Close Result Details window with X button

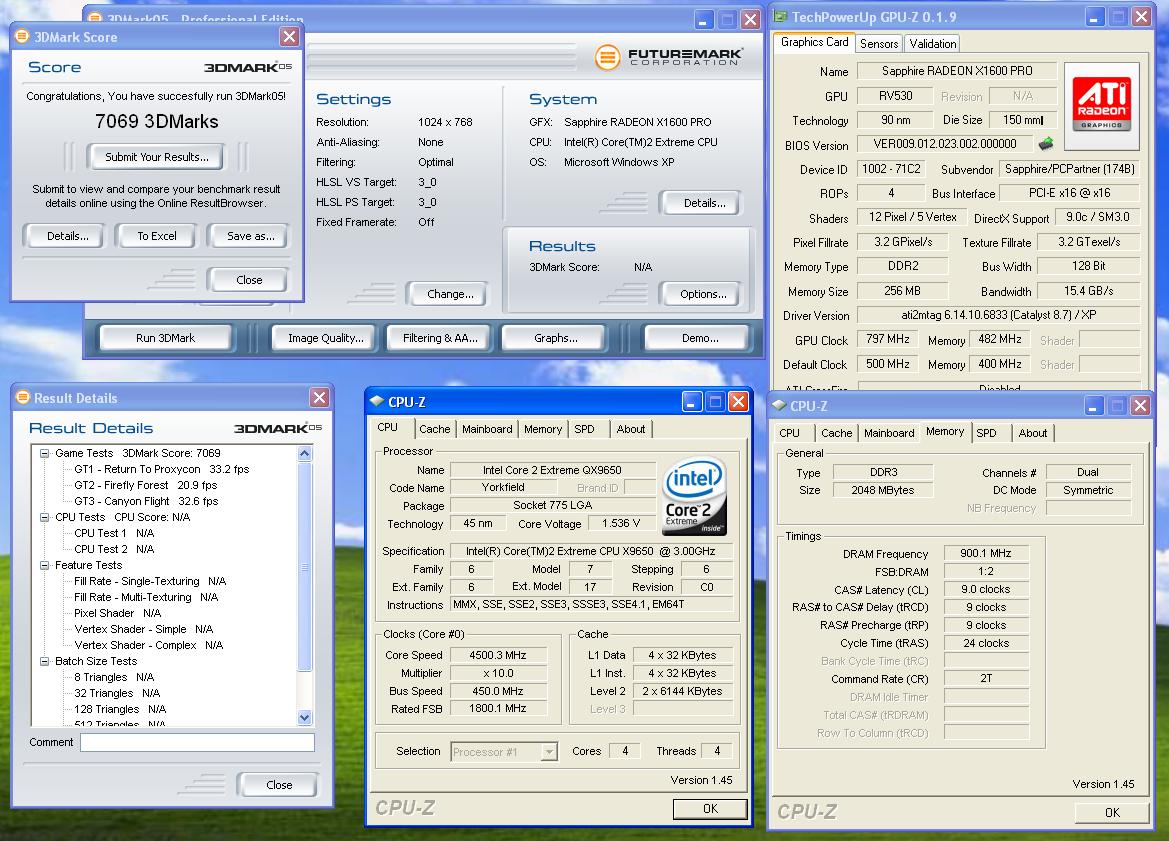pyautogui.click(x=319, y=397)
